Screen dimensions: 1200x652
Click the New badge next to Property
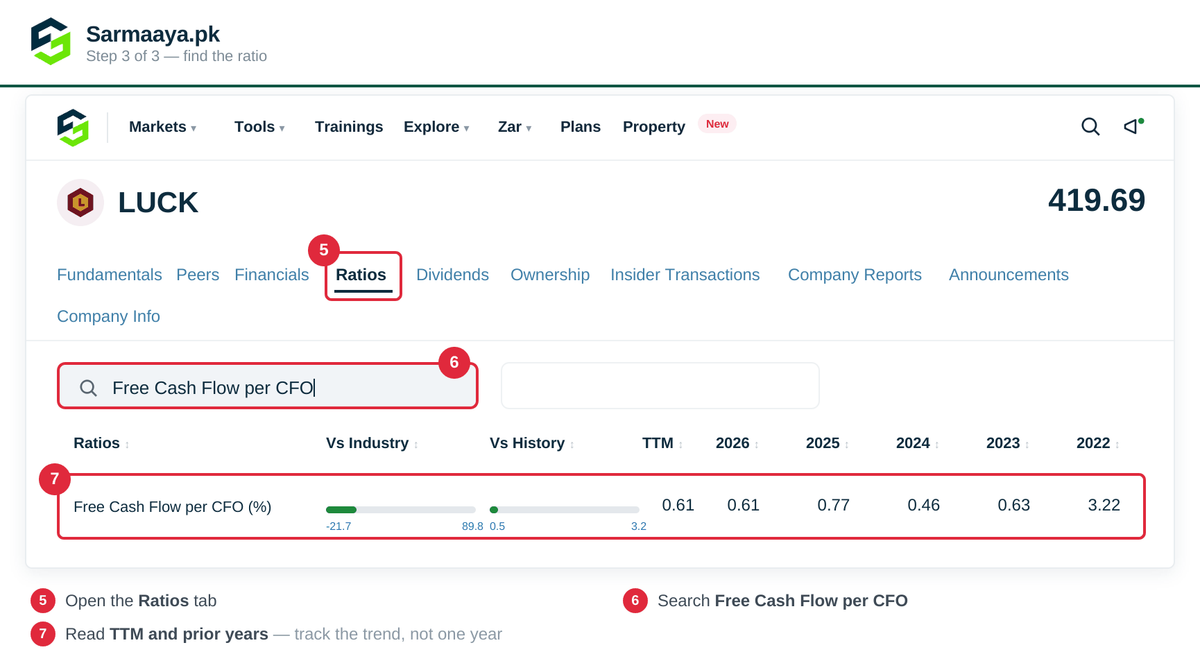click(x=717, y=124)
